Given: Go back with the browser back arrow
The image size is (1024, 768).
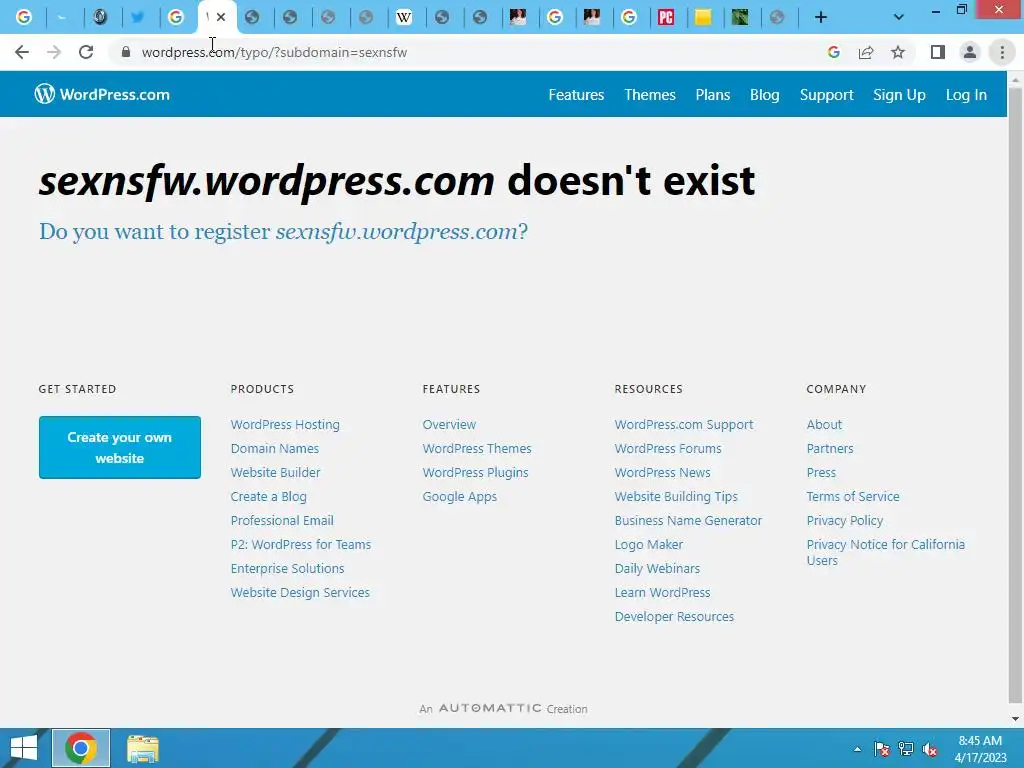Looking at the screenshot, I should (x=22, y=52).
